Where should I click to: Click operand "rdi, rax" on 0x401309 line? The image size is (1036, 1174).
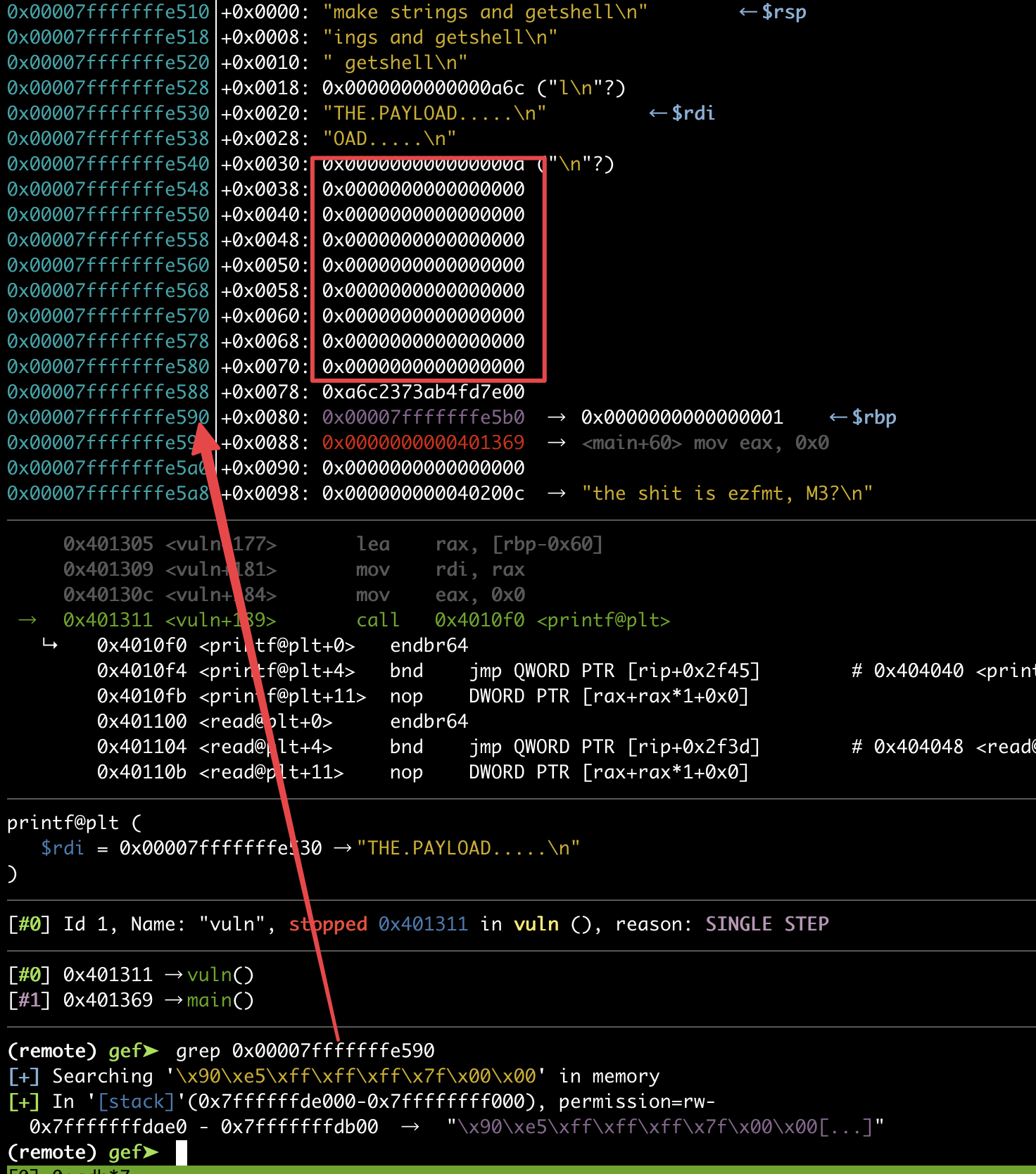[480, 569]
